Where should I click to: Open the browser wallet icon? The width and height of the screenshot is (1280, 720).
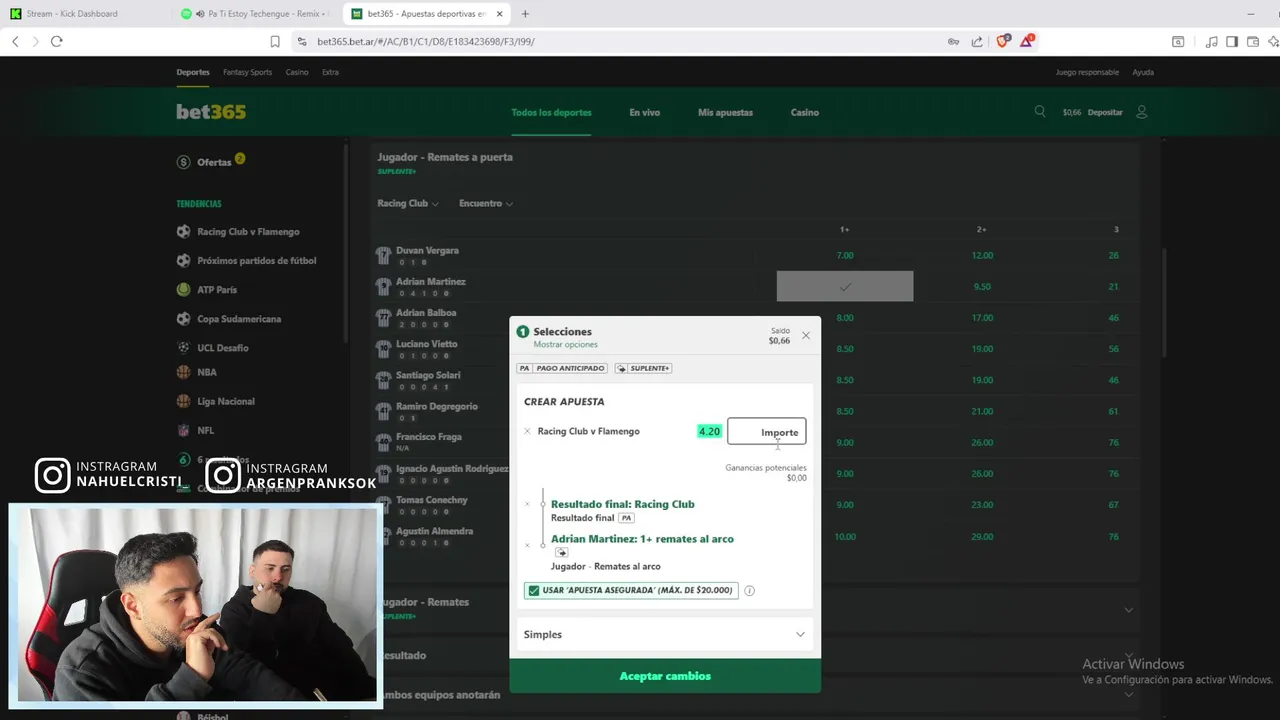pos(1252,41)
